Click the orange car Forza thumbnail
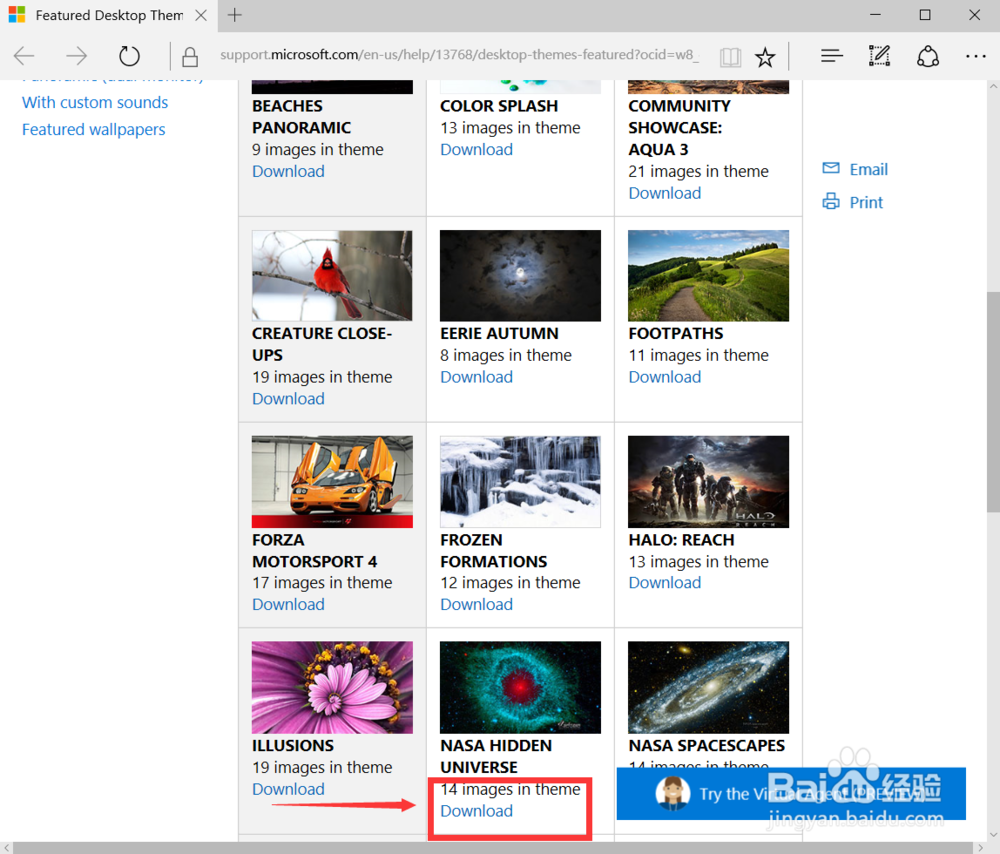Image resolution: width=1000 pixels, height=854 pixels. click(x=332, y=482)
